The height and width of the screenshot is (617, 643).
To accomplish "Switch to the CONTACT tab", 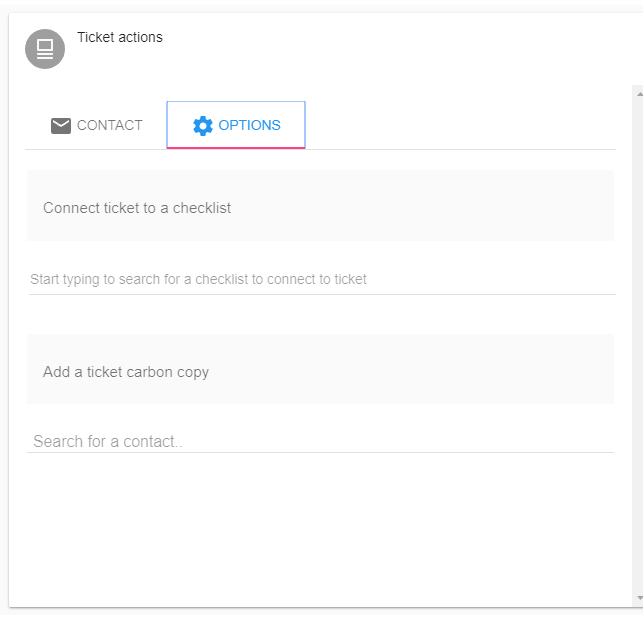I will tap(96, 125).
